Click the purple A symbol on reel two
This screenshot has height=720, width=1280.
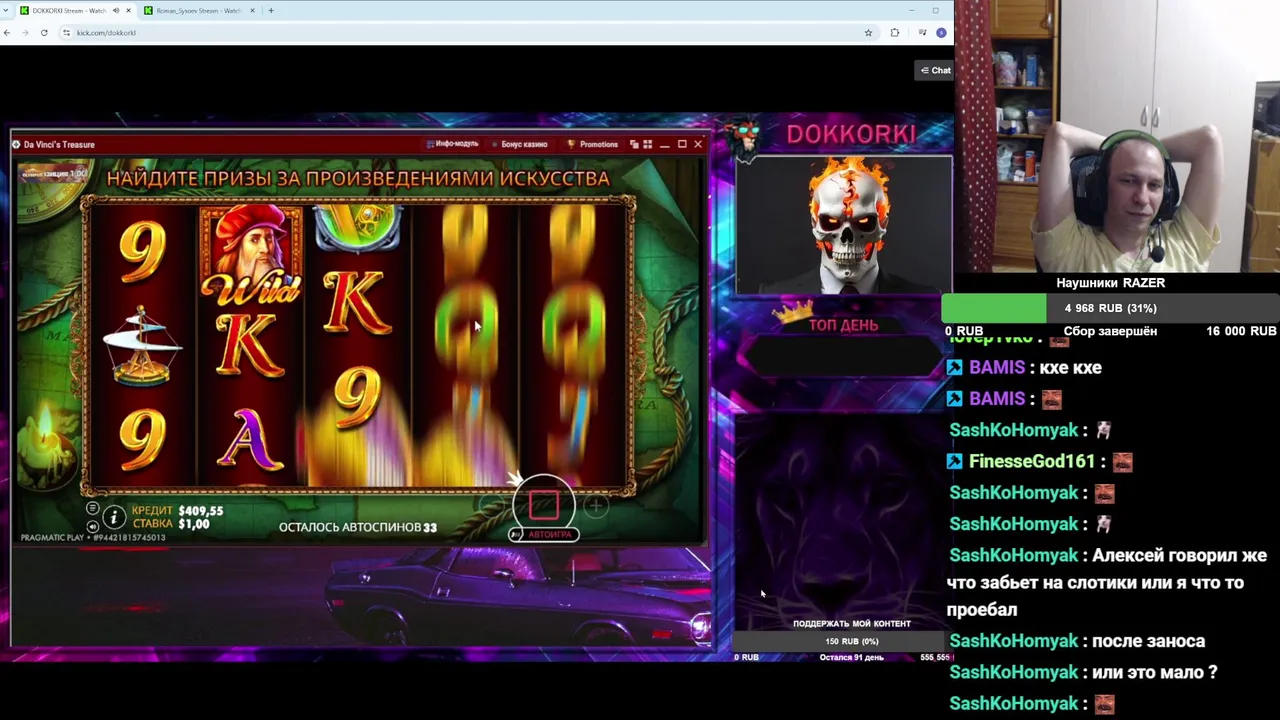250,441
